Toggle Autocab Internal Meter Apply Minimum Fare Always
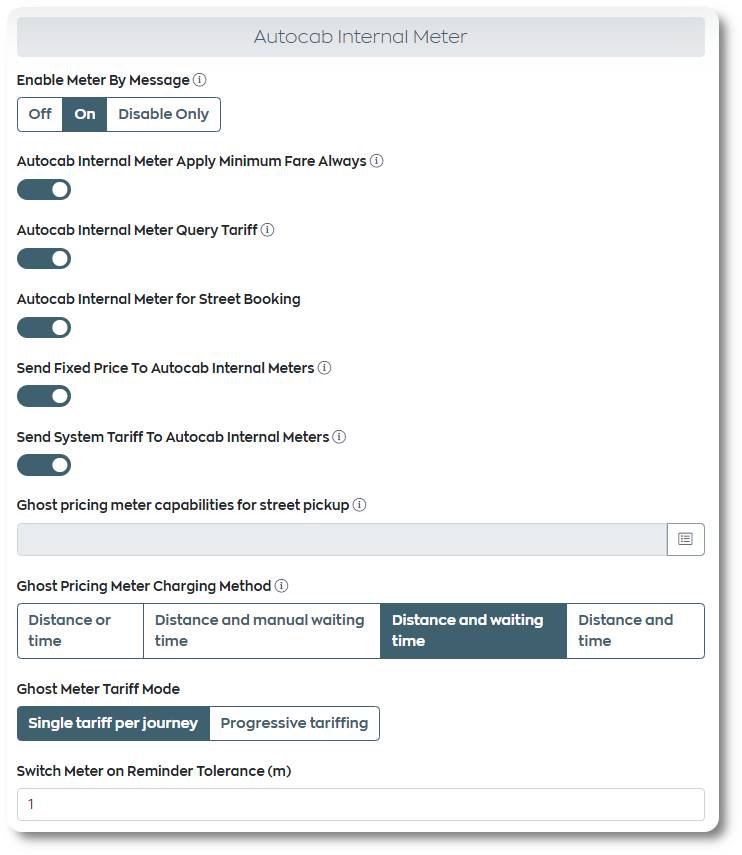This screenshot has width=742, height=855. [x=43, y=189]
